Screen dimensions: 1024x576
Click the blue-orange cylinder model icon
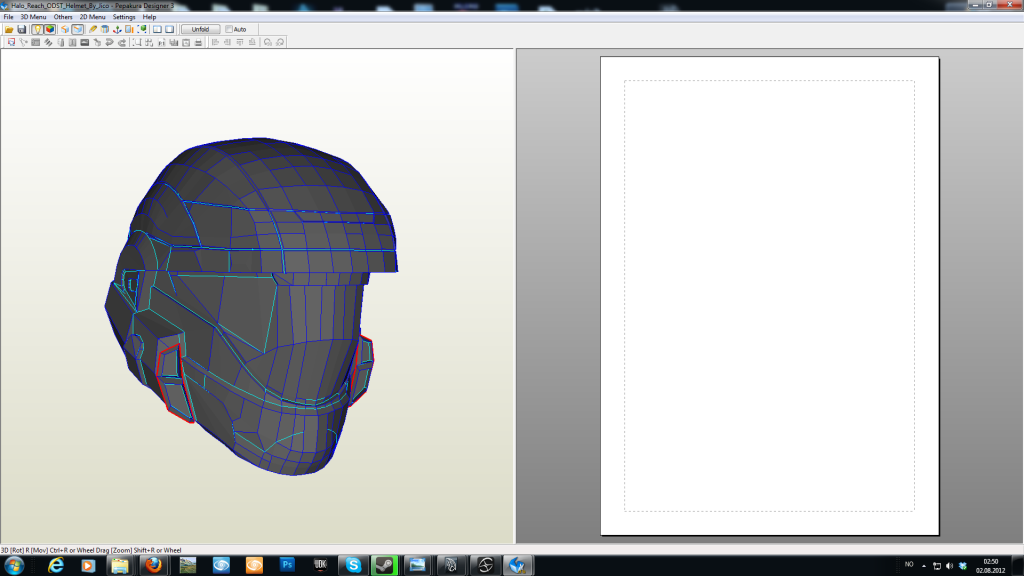coord(104,29)
